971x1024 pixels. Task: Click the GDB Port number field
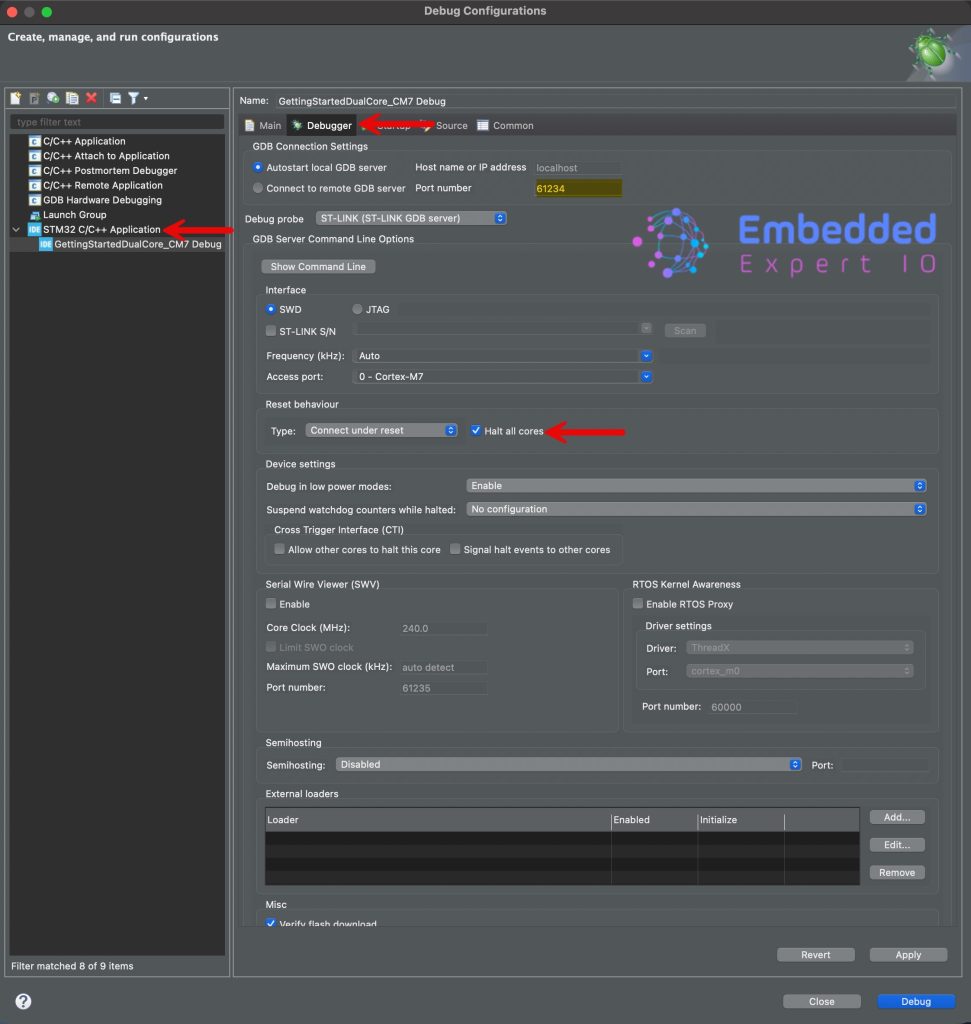[x=578, y=188]
